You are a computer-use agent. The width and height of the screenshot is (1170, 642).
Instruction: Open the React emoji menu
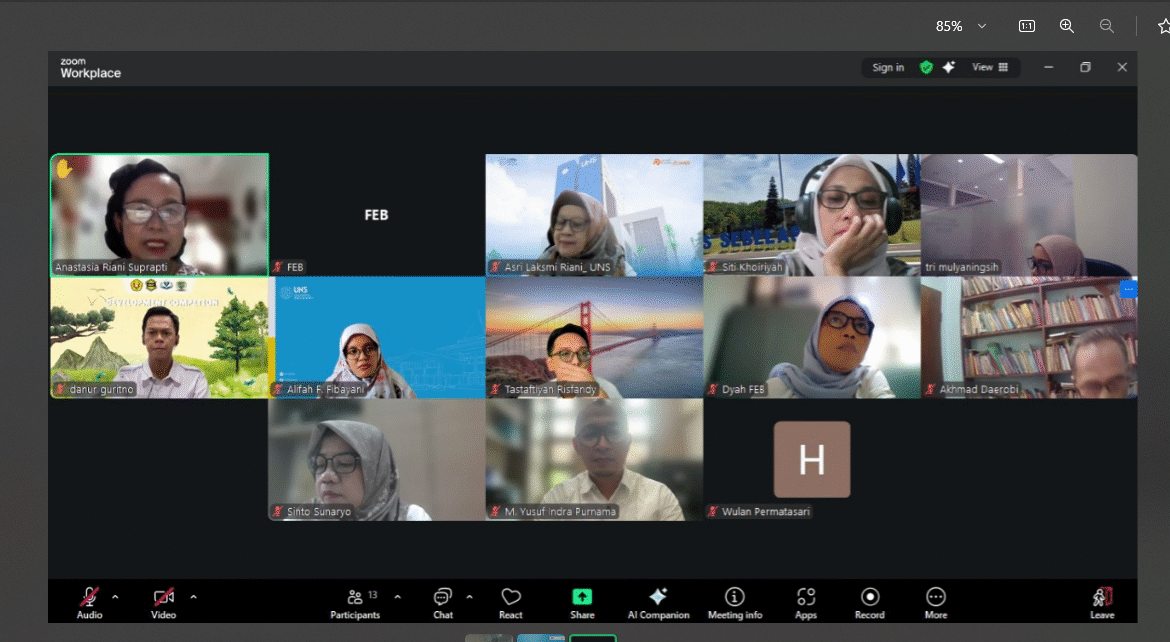click(x=511, y=601)
